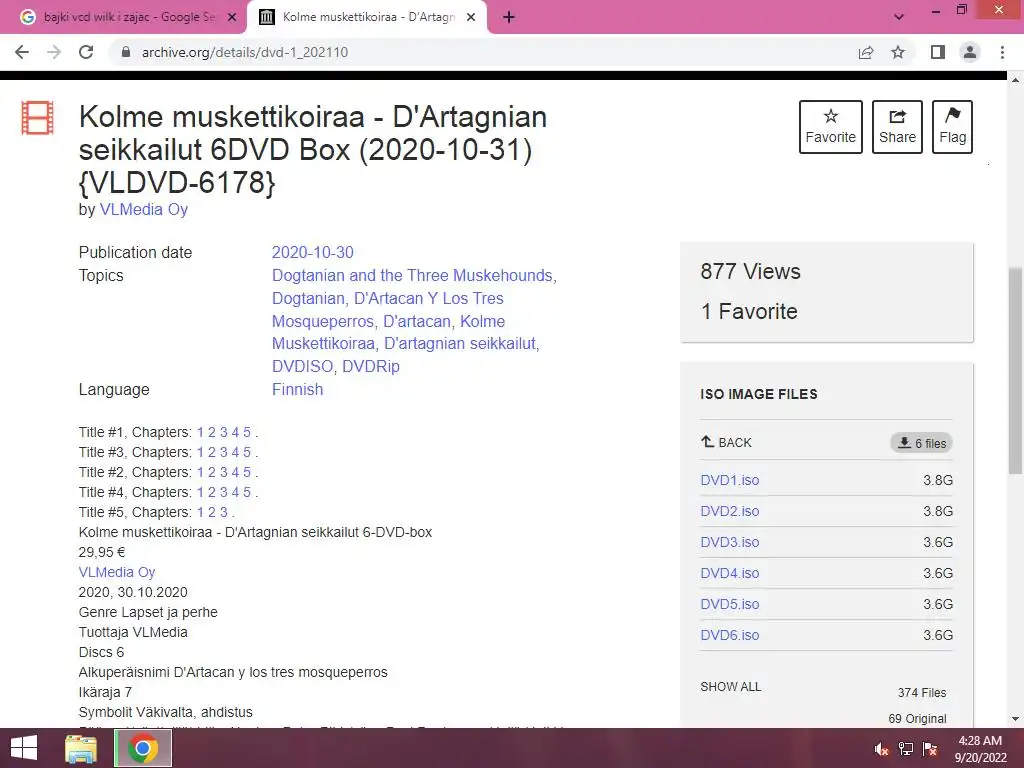Click the page vertical scrollbar thumb

coord(1015,370)
